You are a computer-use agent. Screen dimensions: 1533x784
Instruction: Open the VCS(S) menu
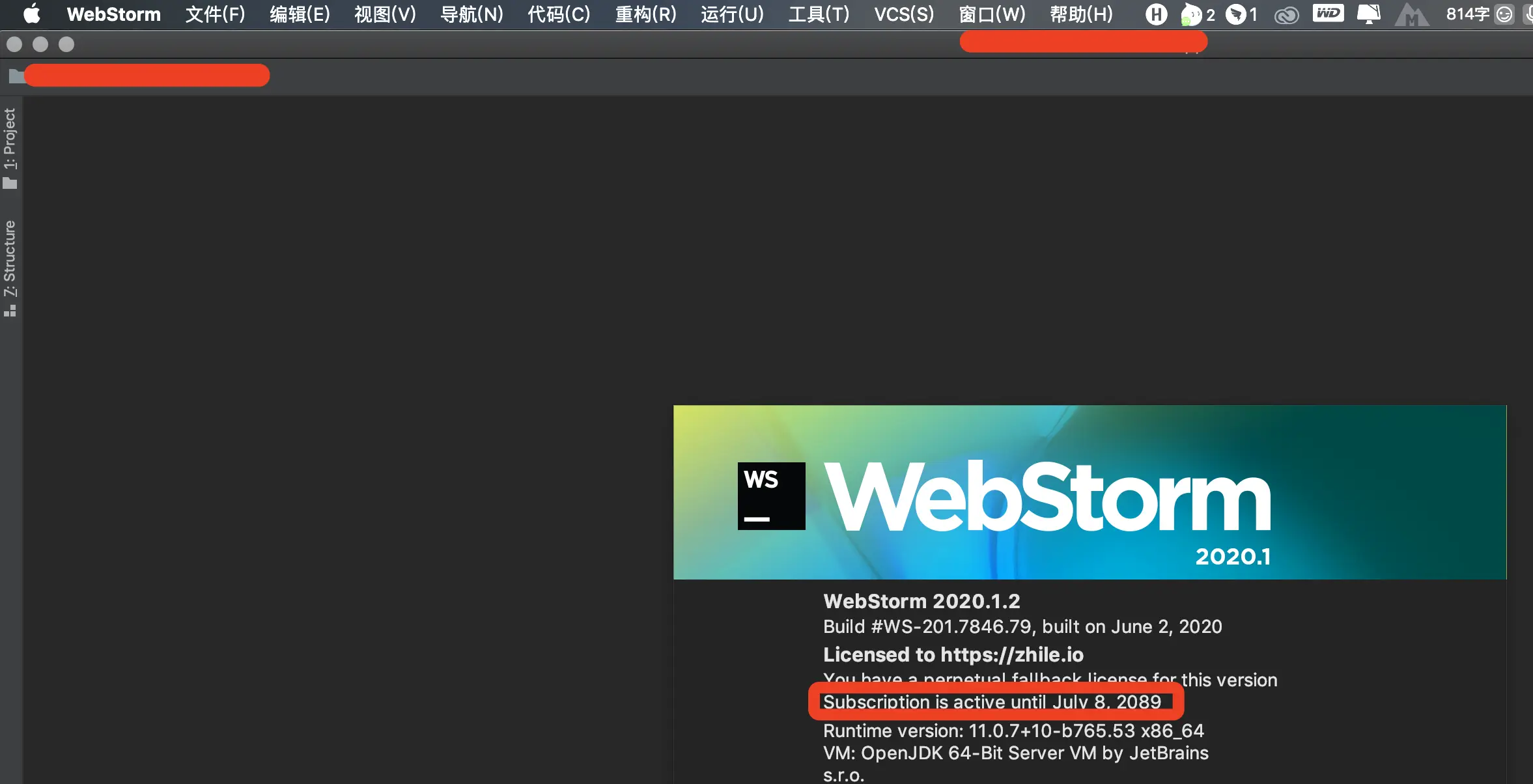pos(903,14)
